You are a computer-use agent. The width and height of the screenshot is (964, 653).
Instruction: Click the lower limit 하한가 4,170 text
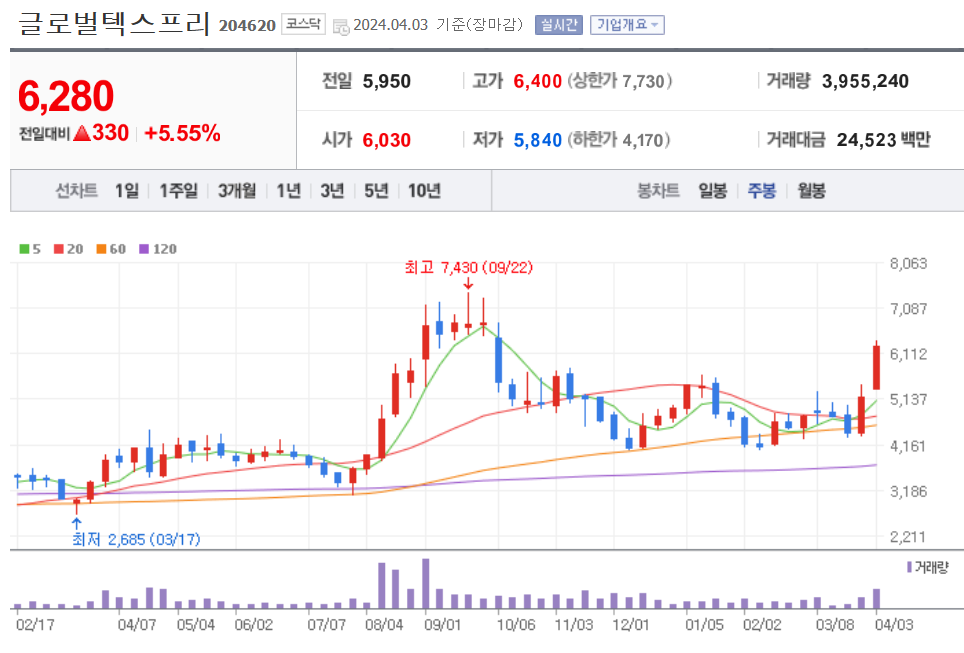tap(618, 140)
